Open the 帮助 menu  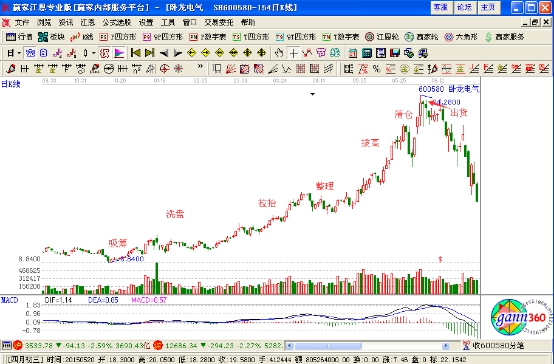click(x=248, y=23)
